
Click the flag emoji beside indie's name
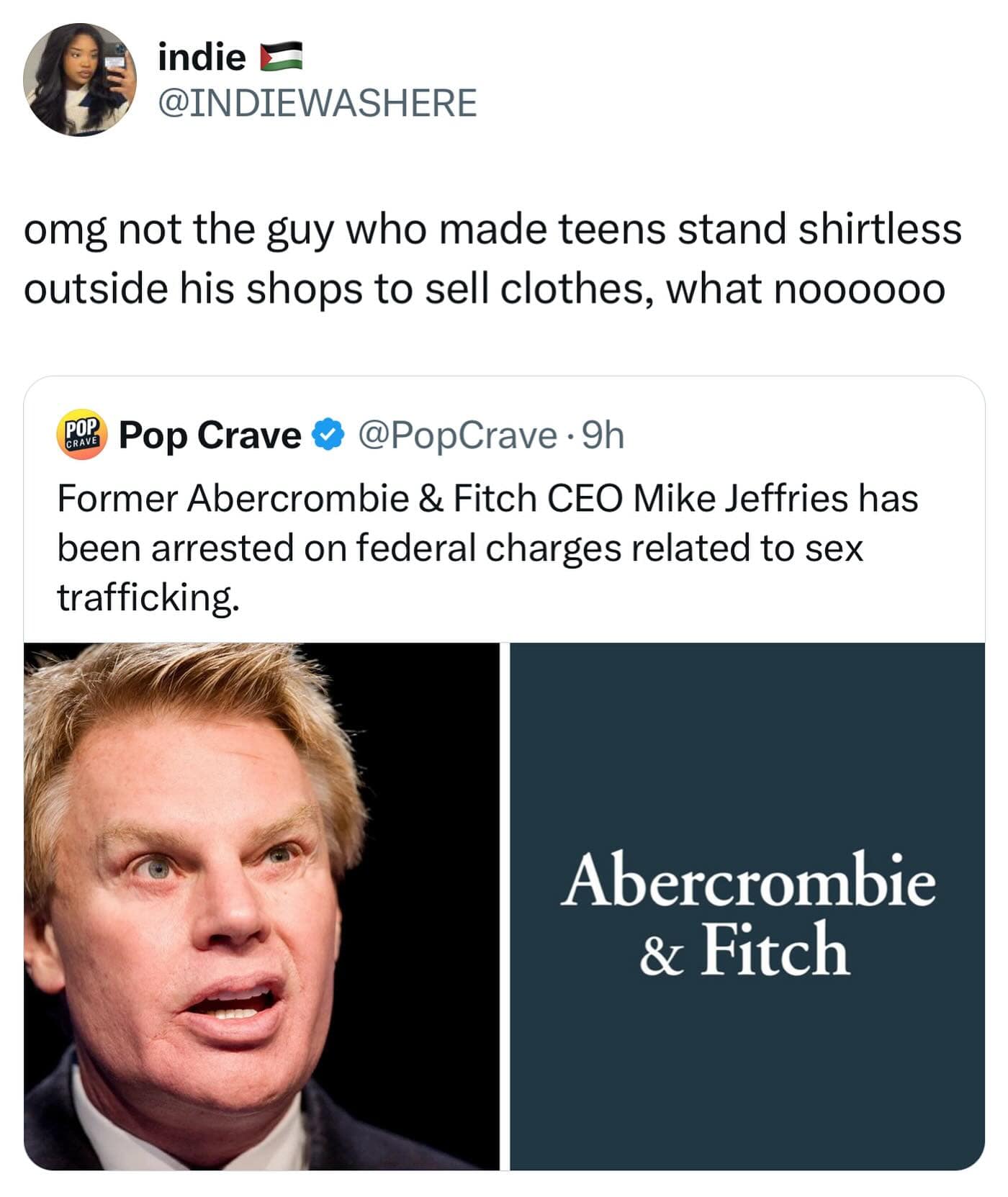click(x=281, y=57)
